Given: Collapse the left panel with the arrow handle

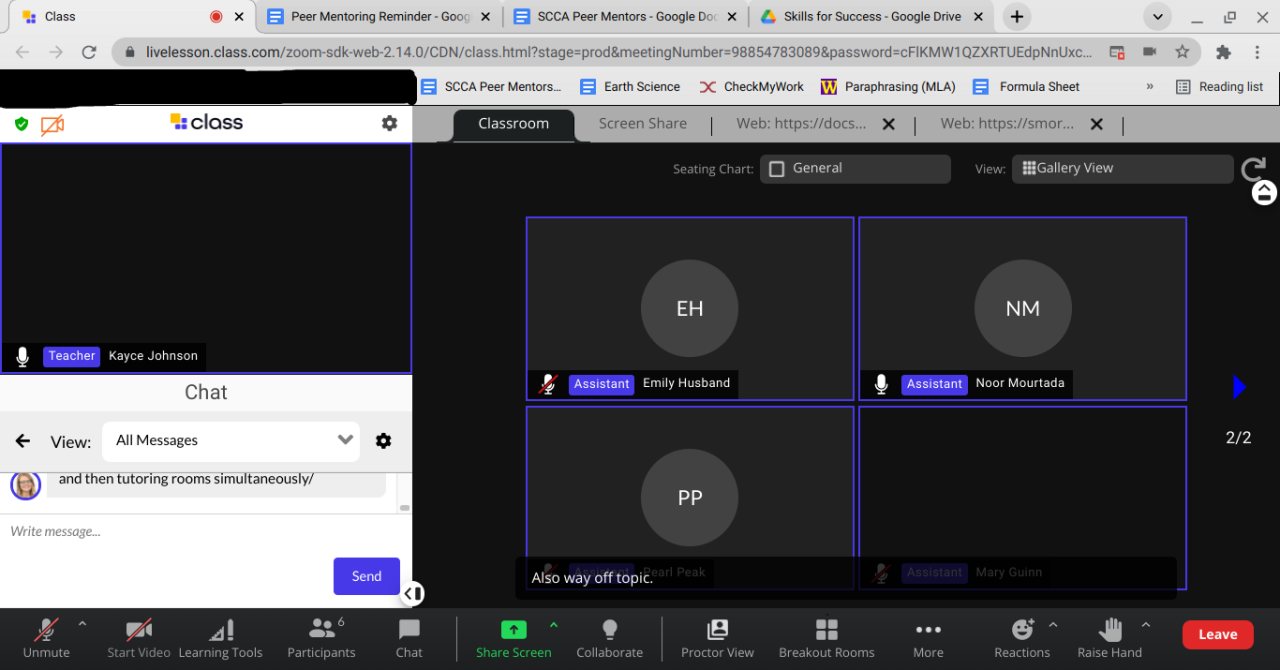Looking at the screenshot, I should coord(412,594).
